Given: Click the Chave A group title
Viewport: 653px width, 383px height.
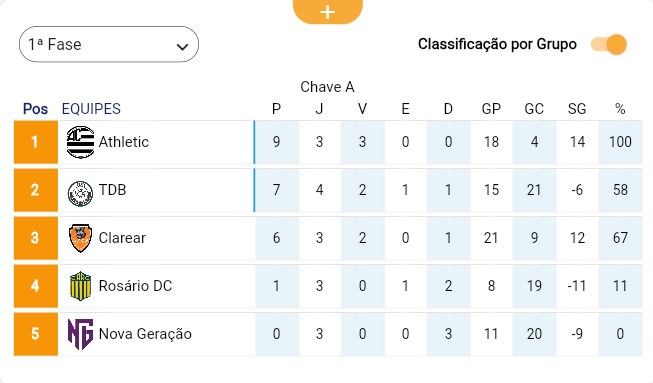Looking at the screenshot, I should tap(327, 87).
